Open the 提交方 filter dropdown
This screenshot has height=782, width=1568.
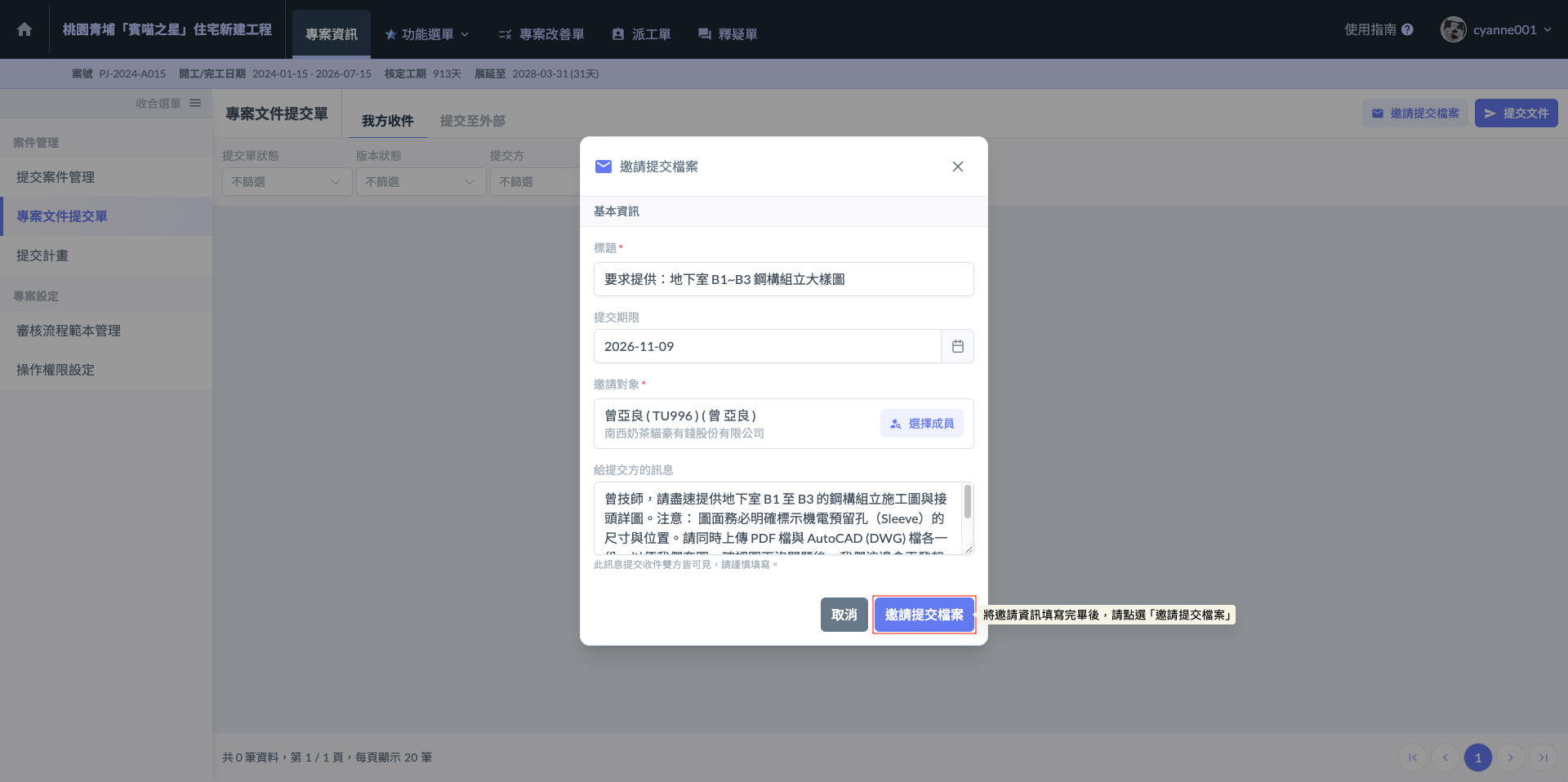(535, 182)
